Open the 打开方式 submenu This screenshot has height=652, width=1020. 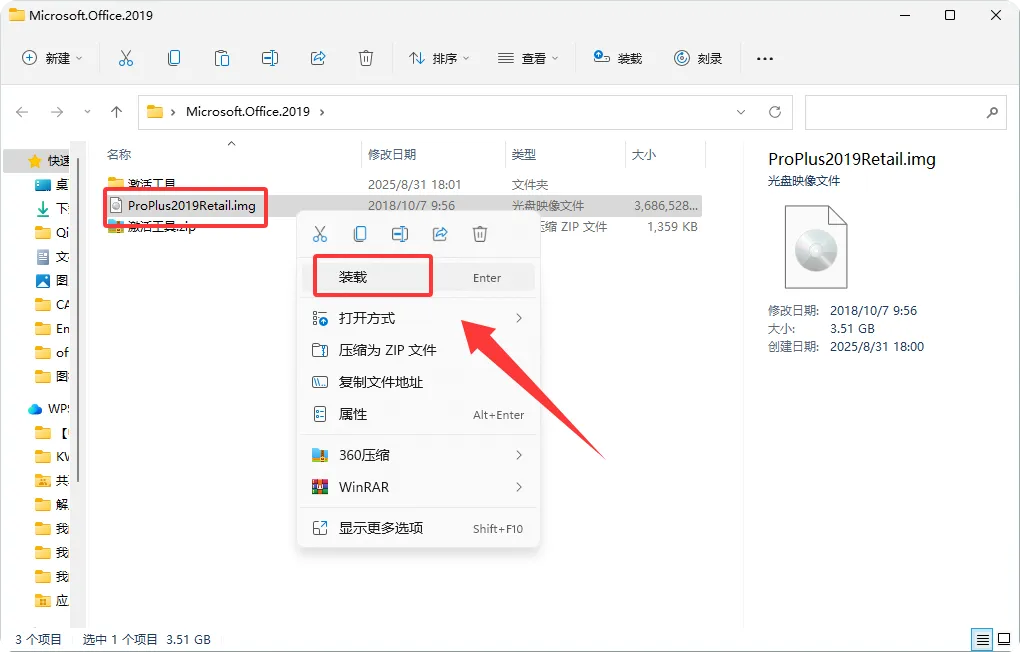coord(418,318)
